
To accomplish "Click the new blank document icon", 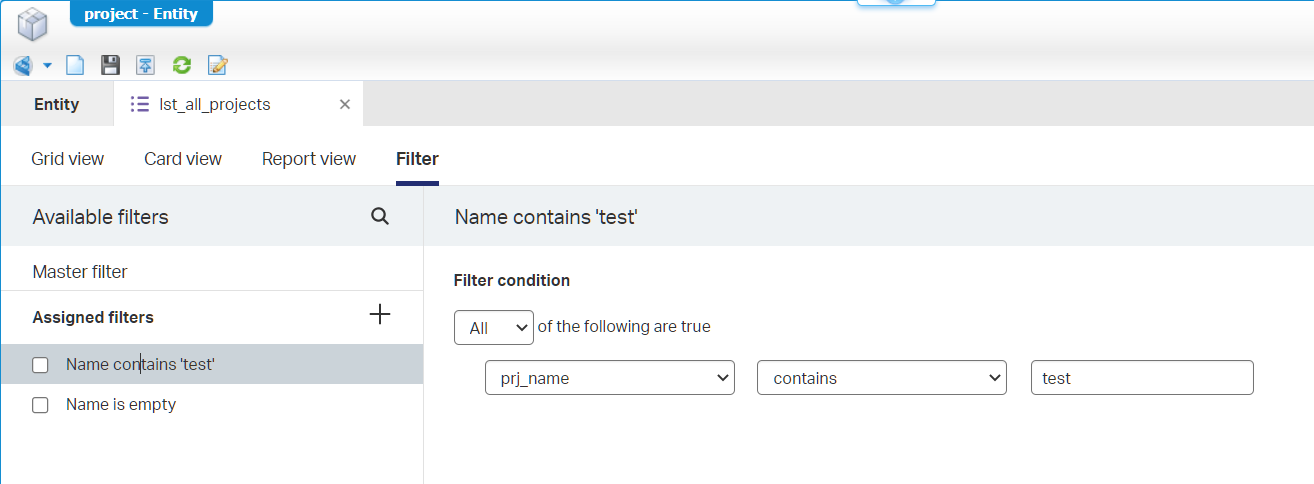I will tap(75, 66).
